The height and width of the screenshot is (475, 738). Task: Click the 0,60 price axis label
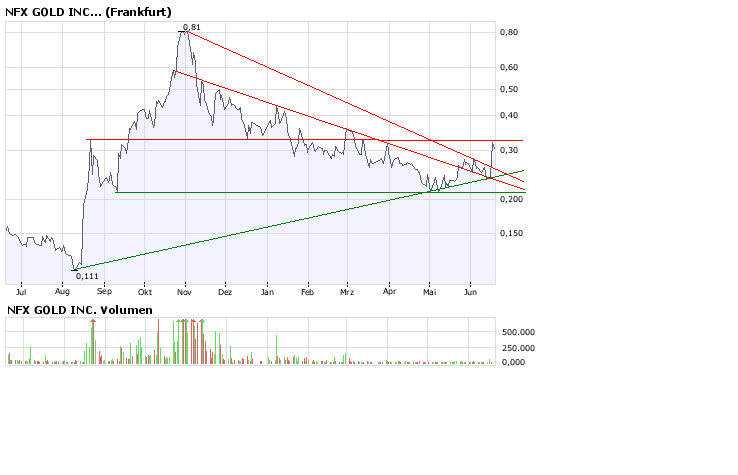click(509, 67)
